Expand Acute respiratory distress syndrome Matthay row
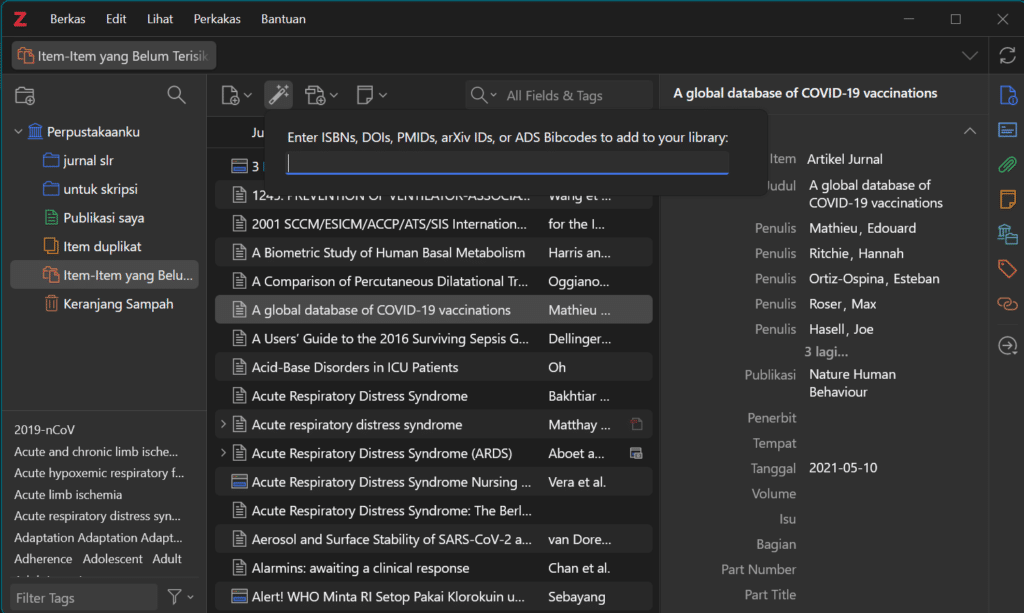 coord(223,424)
